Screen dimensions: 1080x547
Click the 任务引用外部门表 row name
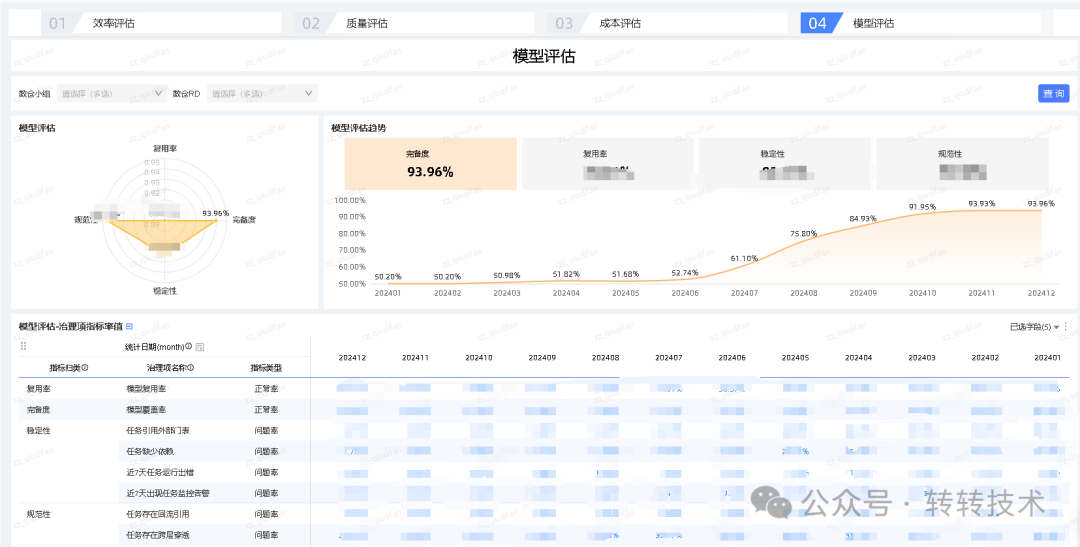pos(158,431)
